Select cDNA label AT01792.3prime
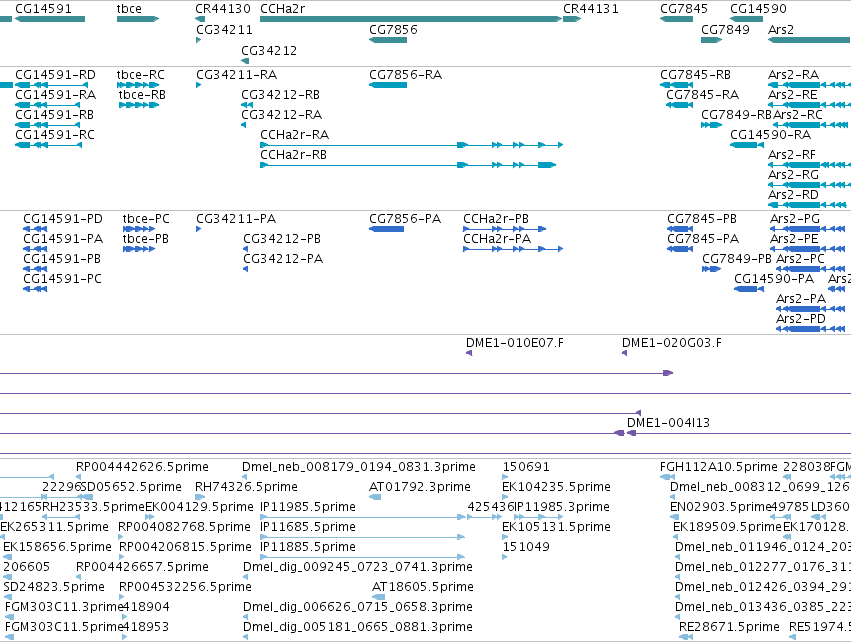Viewport: 851px width, 642px height. tap(420, 487)
